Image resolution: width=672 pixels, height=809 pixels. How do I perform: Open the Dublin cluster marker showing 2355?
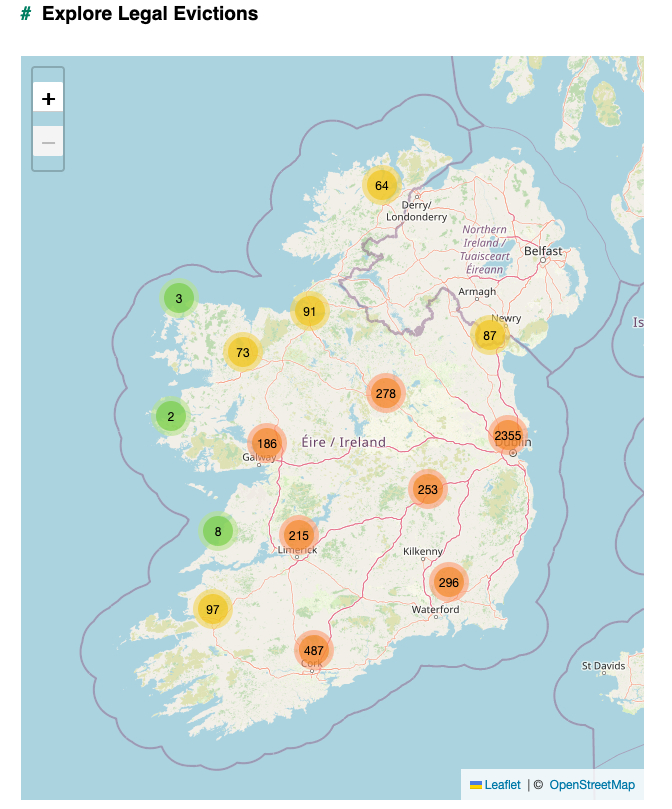click(507, 436)
